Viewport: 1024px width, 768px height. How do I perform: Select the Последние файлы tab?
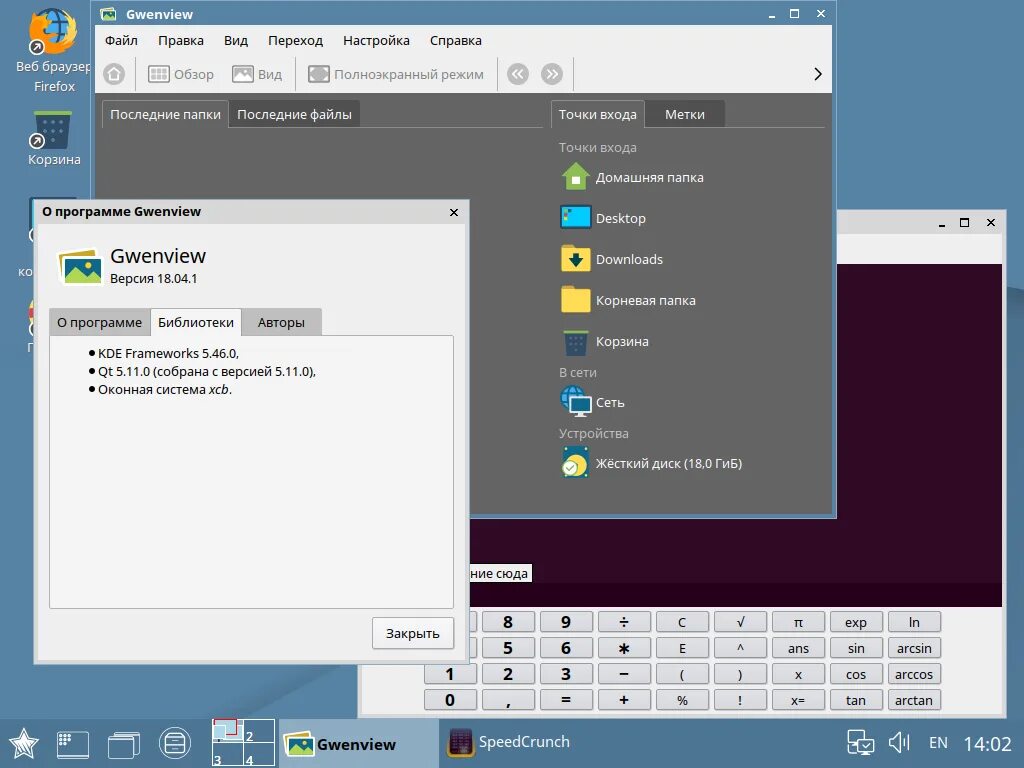[295, 114]
